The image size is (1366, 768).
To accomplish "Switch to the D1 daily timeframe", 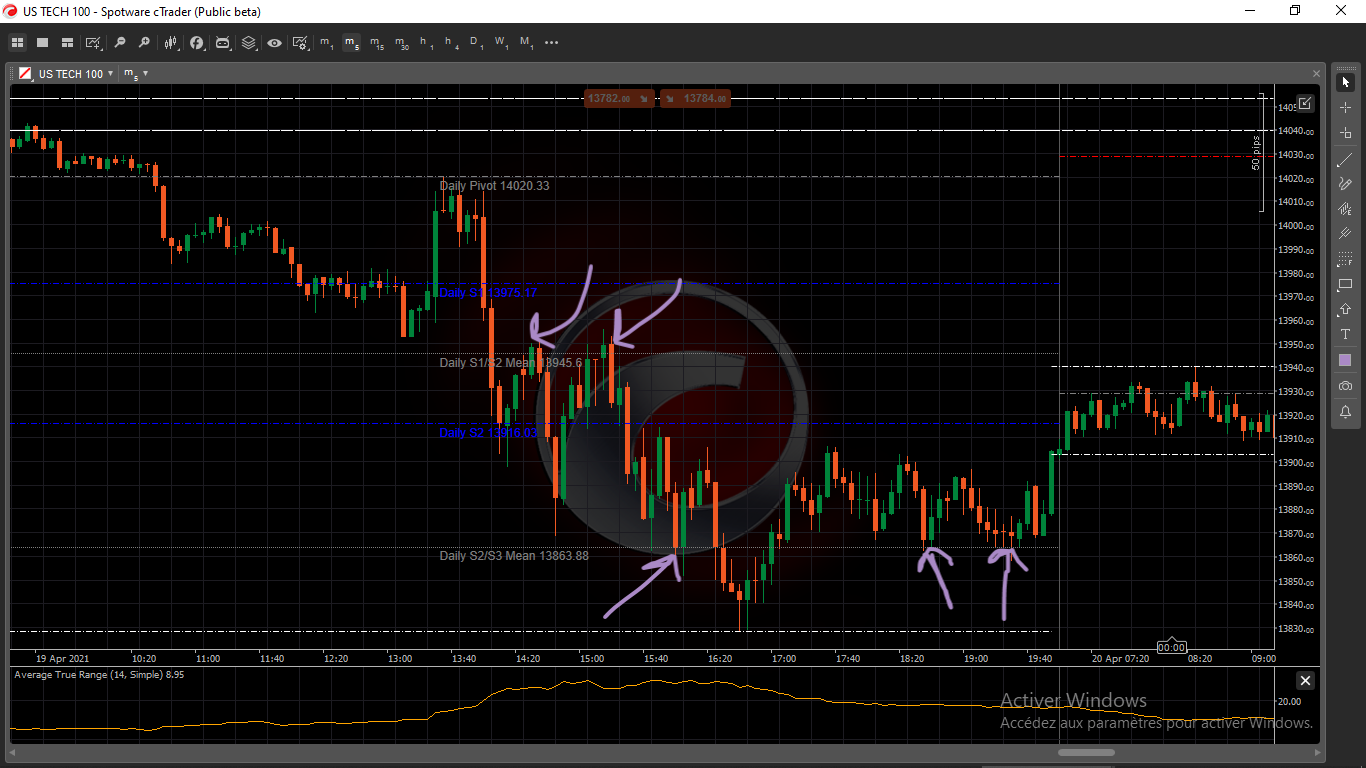I will tap(476, 43).
